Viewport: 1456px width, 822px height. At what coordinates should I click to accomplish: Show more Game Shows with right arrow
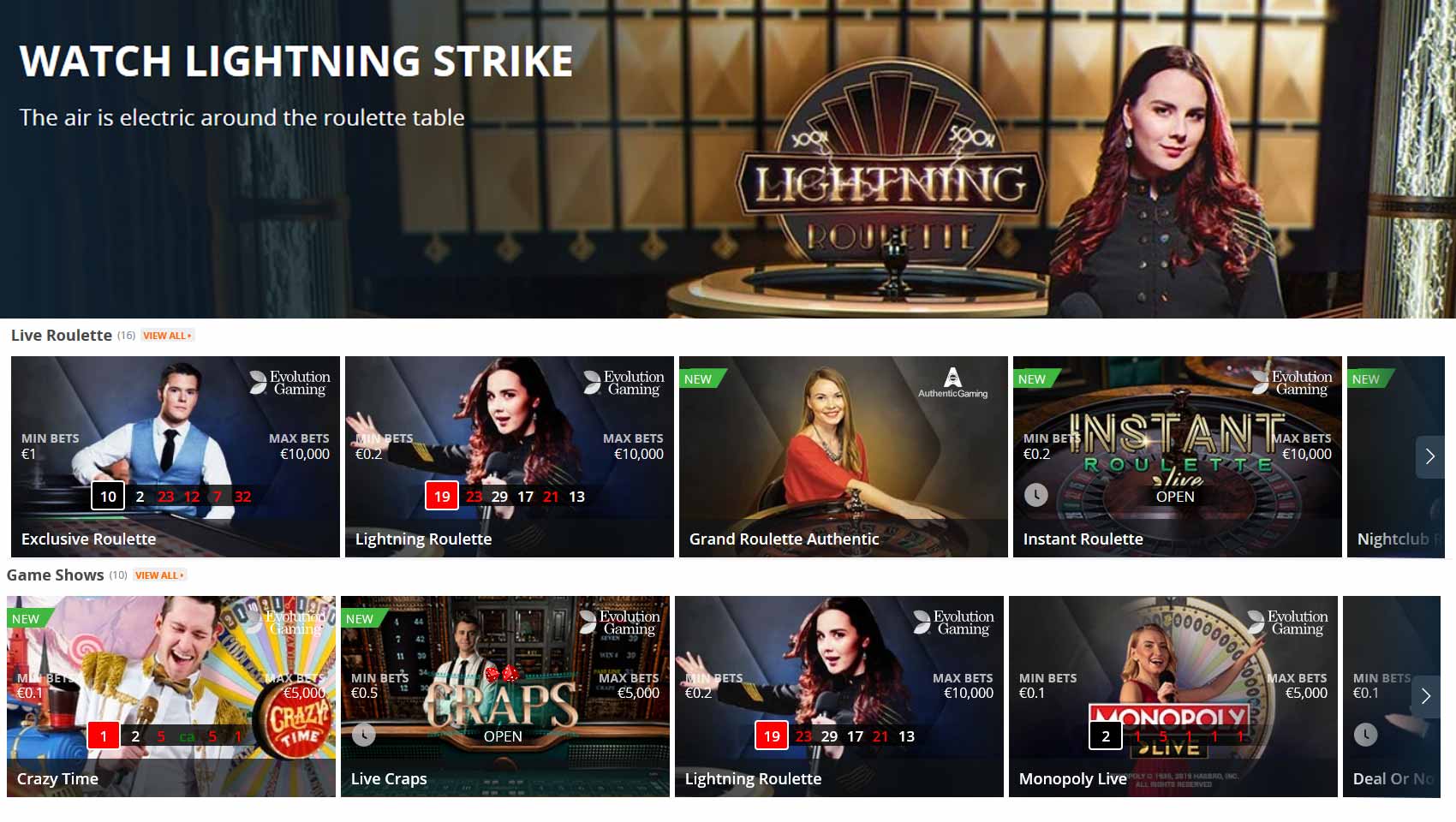[x=1425, y=696]
